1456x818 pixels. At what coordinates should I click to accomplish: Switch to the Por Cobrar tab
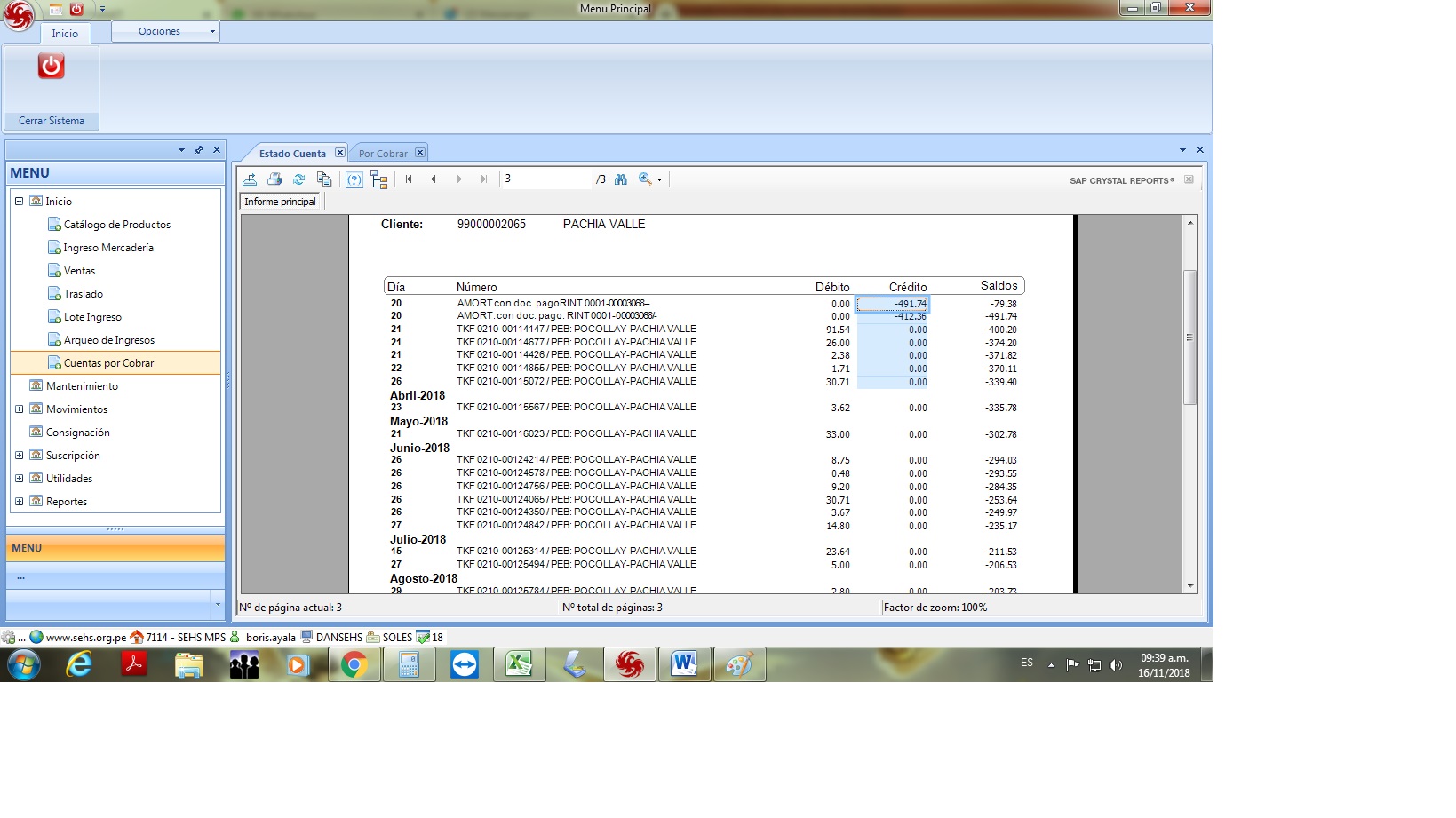(383, 154)
